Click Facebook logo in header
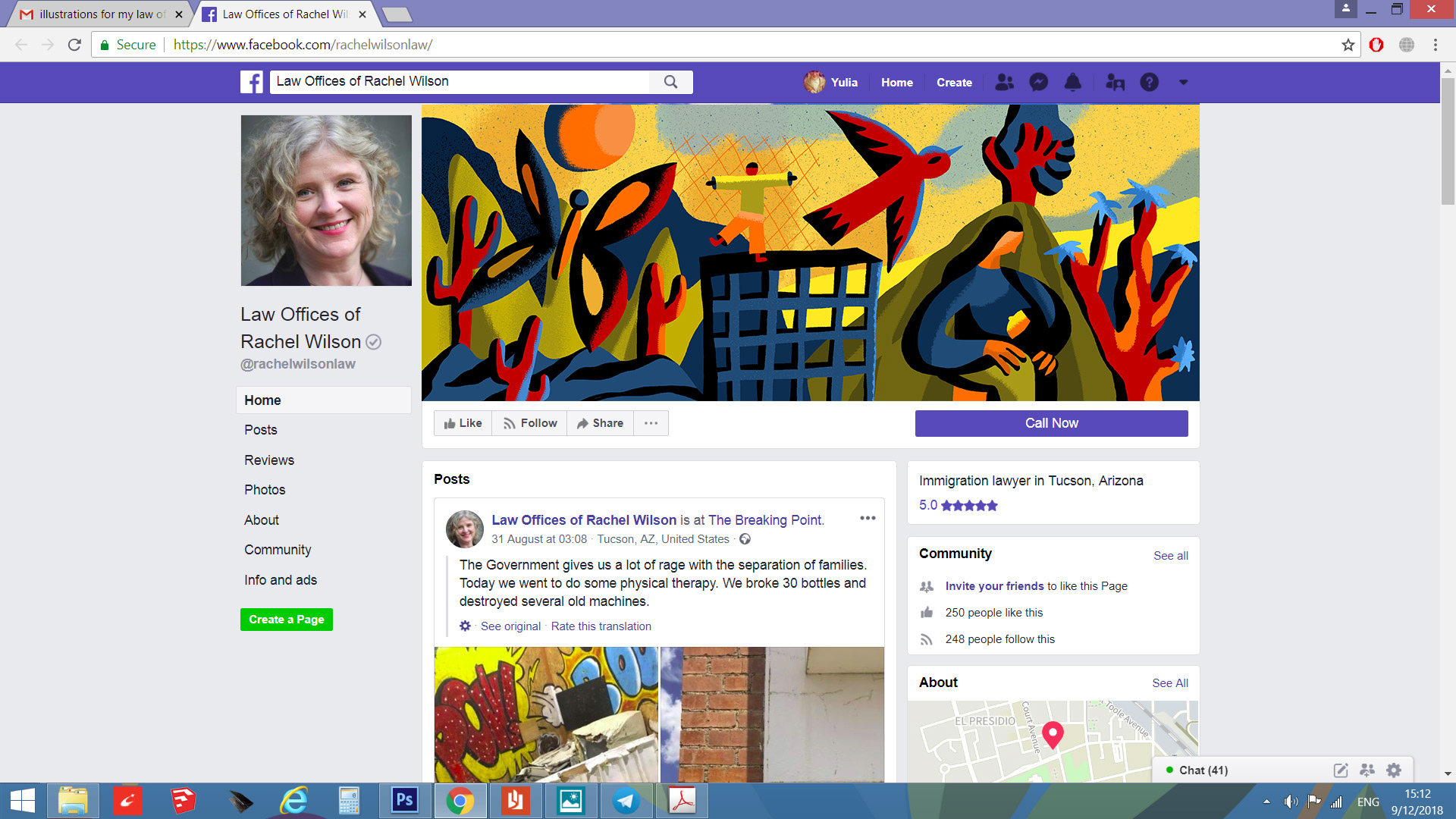1456x819 pixels. coord(252,82)
